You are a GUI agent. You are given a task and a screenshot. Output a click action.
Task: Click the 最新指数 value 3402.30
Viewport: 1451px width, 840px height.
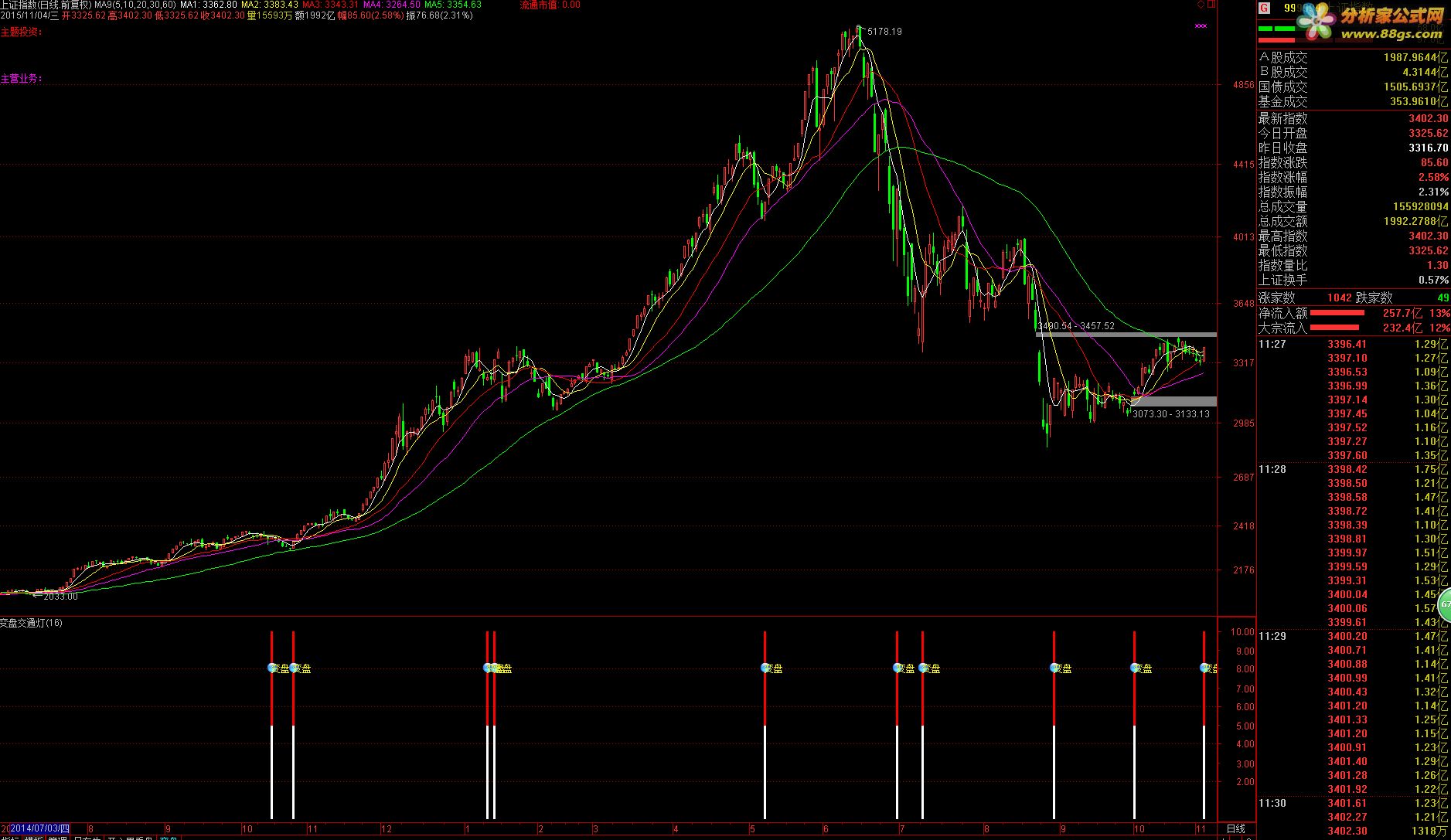pos(1429,118)
